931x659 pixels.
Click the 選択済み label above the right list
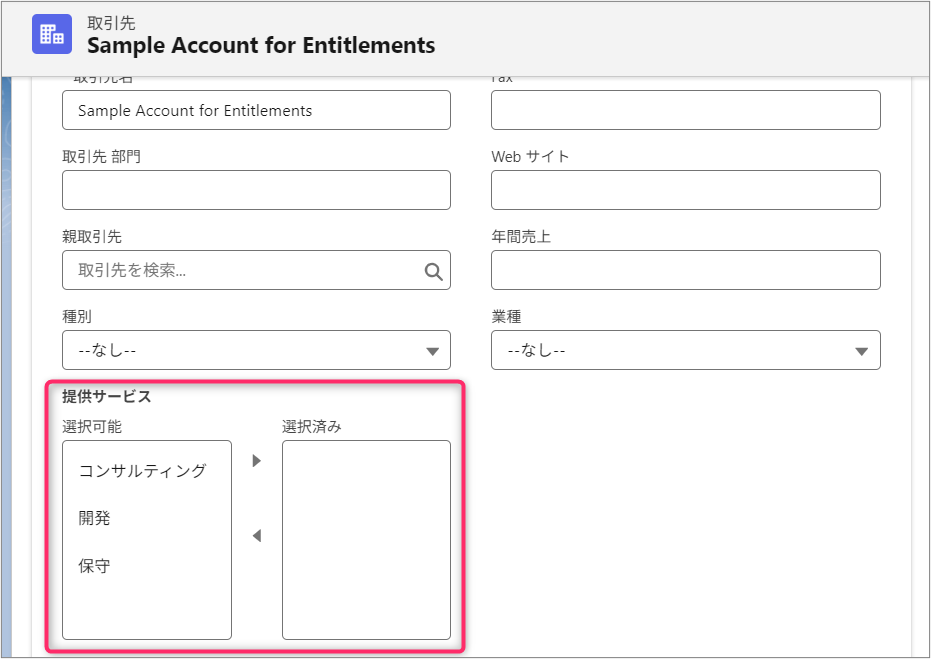pos(312,427)
